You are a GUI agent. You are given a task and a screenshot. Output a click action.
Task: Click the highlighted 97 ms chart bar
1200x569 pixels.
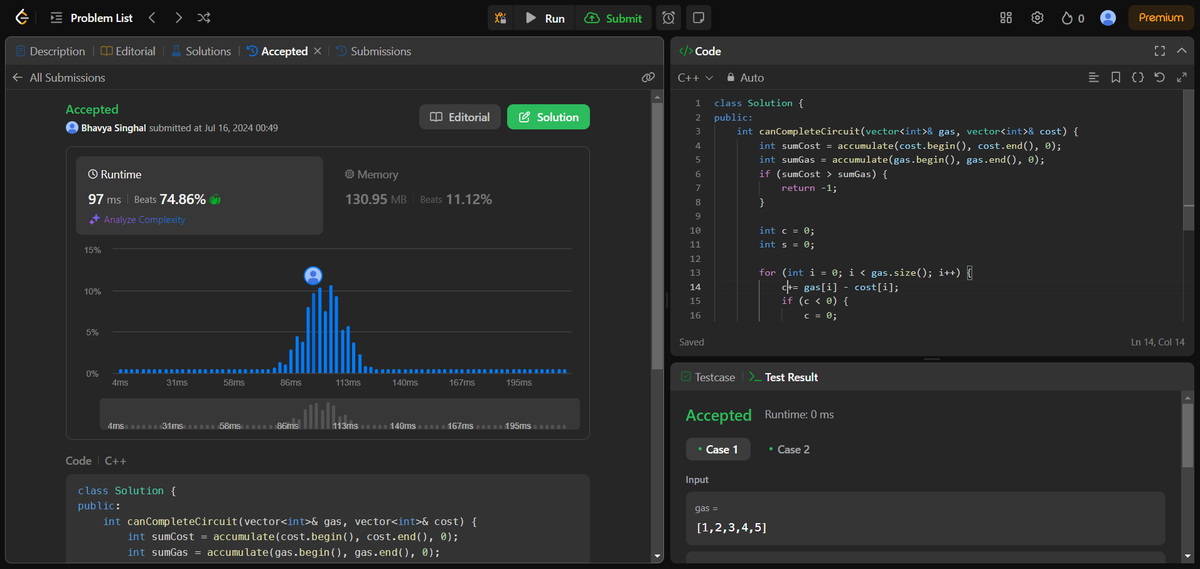click(x=313, y=332)
